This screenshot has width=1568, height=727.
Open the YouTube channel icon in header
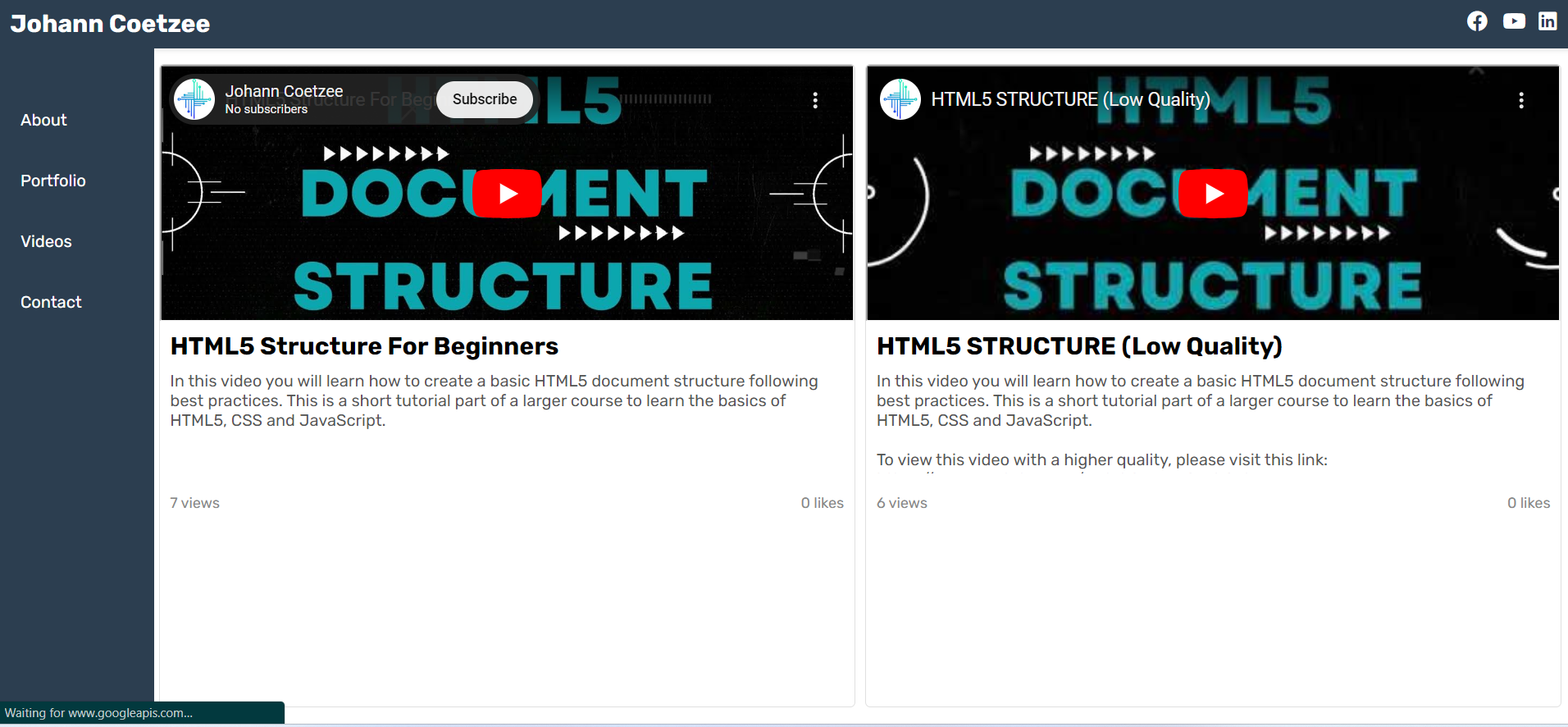tap(1514, 21)
